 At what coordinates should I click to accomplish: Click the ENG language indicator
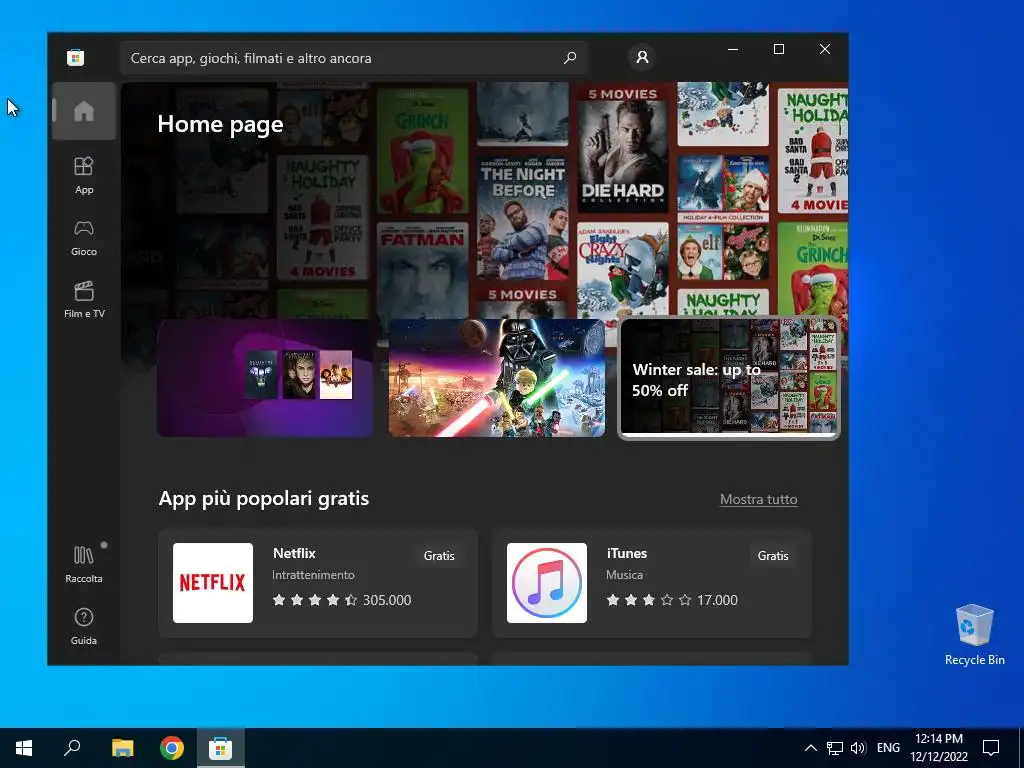point(888,748)
